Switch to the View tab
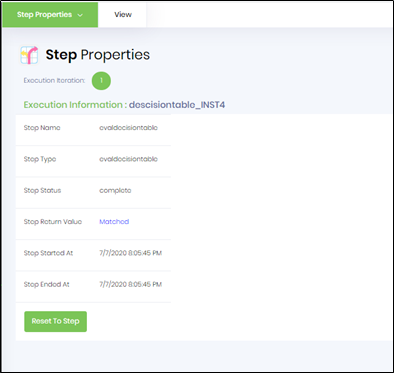Screen dimensions: 394x373 pos(123,15)
